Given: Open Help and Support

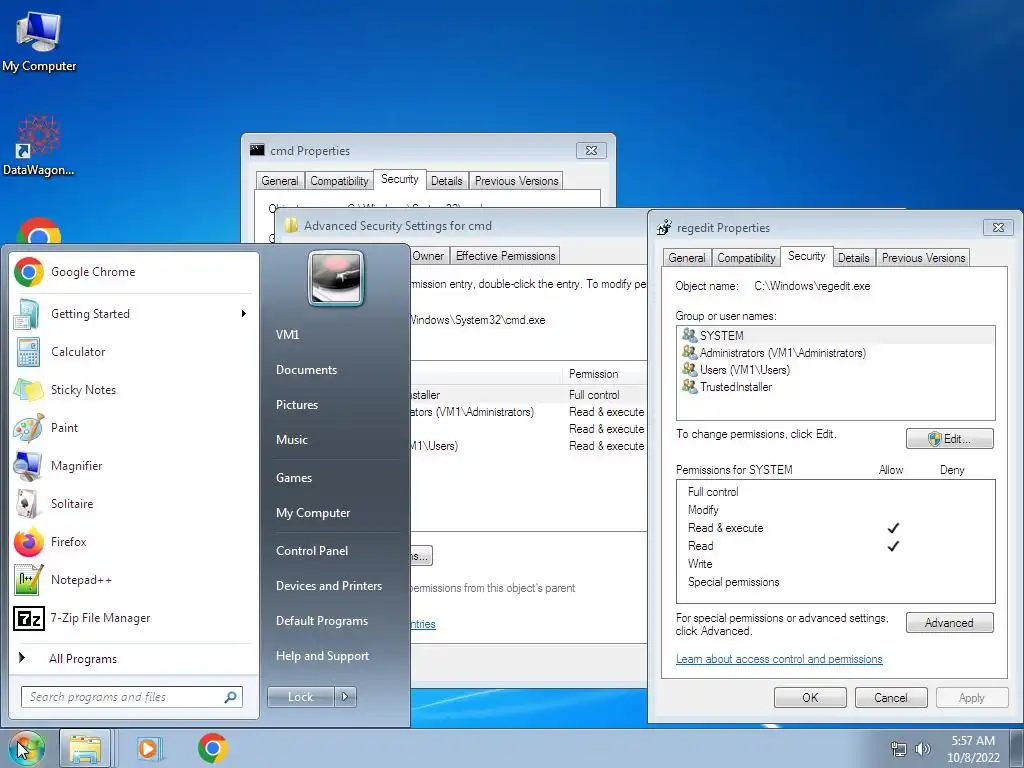Looking at the screenshot, I should [x=323, y=656].
